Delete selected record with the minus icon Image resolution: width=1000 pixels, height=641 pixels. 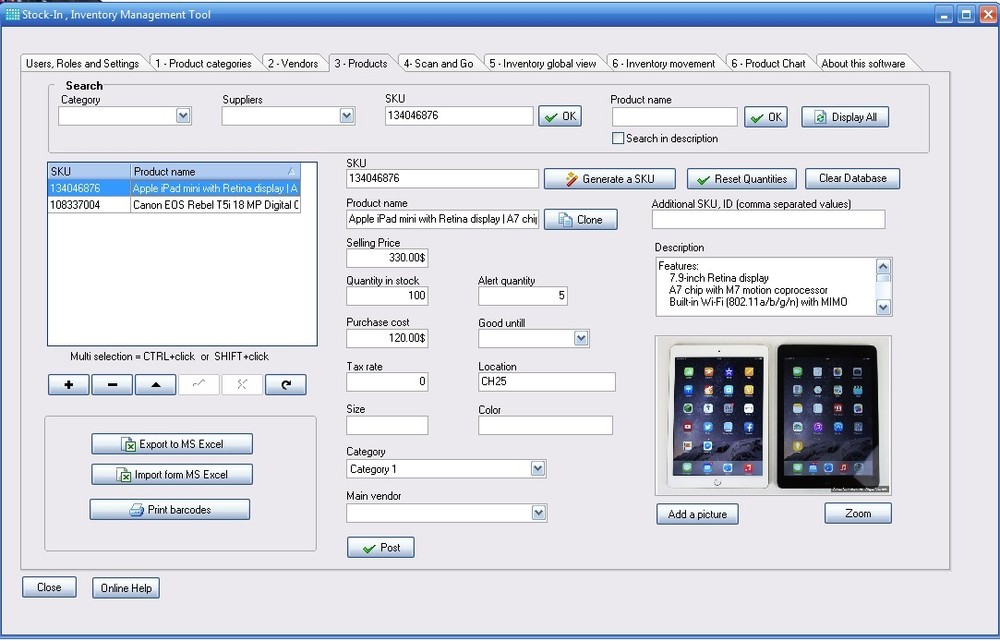click(x=113, y=384)
